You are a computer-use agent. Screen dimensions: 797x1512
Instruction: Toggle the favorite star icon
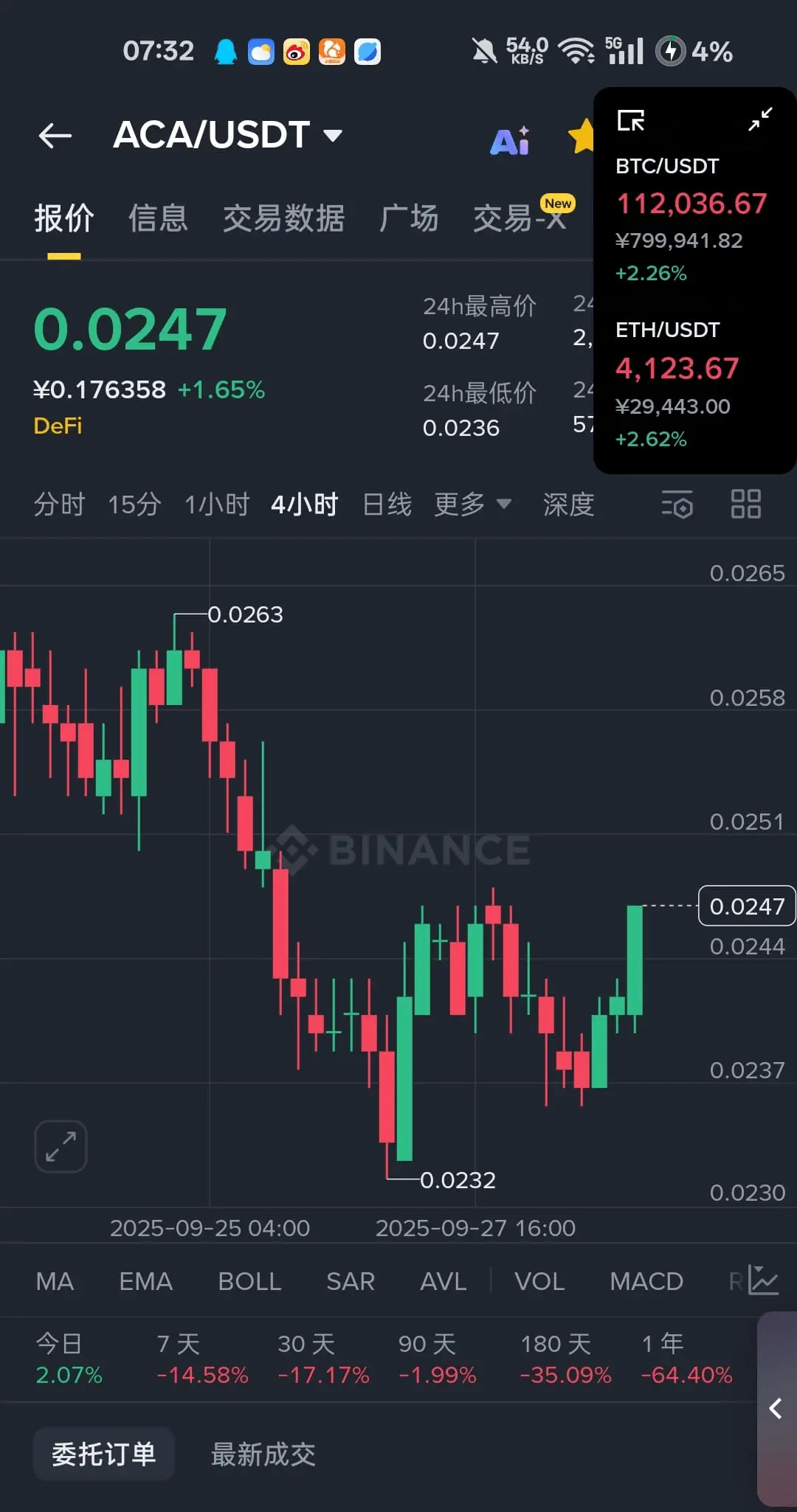[x=582, y=136]
